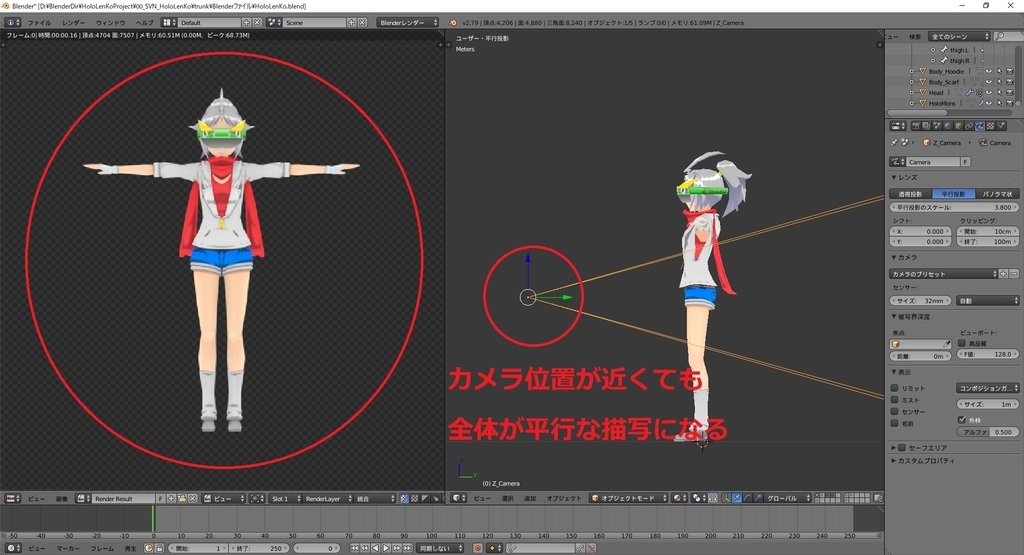Open the camera data properties tab
This screenshot has height=555, width=1024.
pos(980,126)
